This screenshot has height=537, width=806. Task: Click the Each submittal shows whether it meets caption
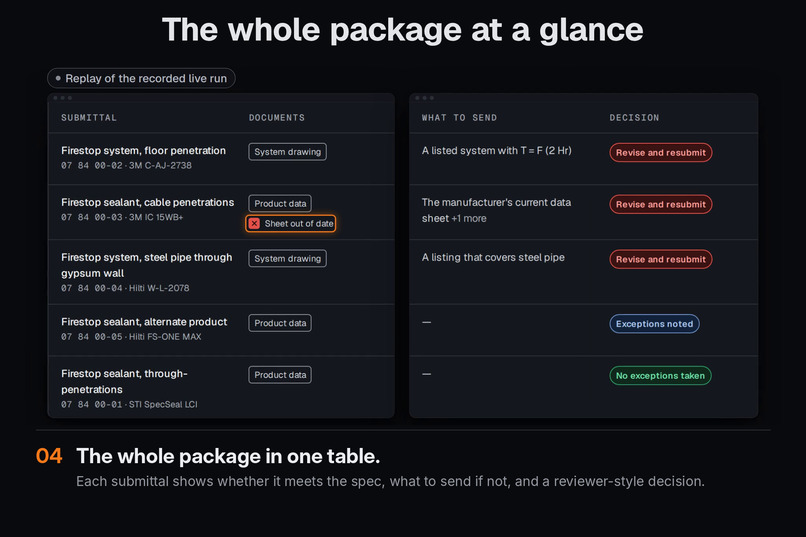(390, 482)
